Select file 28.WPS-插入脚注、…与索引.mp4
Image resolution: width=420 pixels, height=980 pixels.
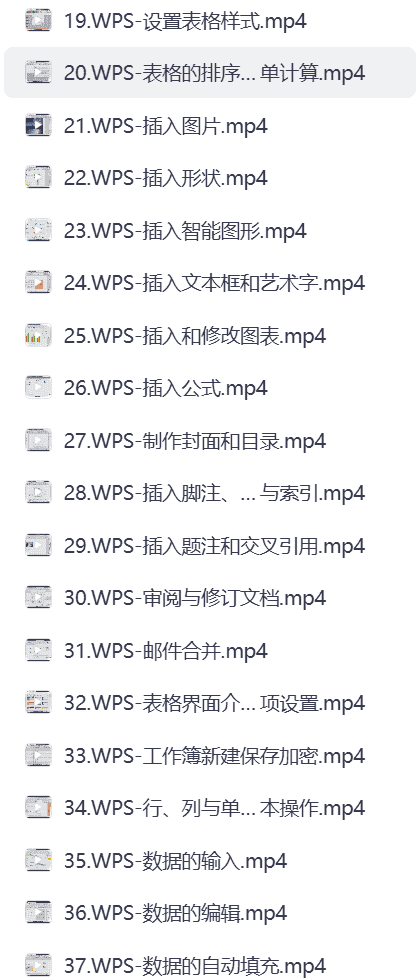tap(210, 493)
